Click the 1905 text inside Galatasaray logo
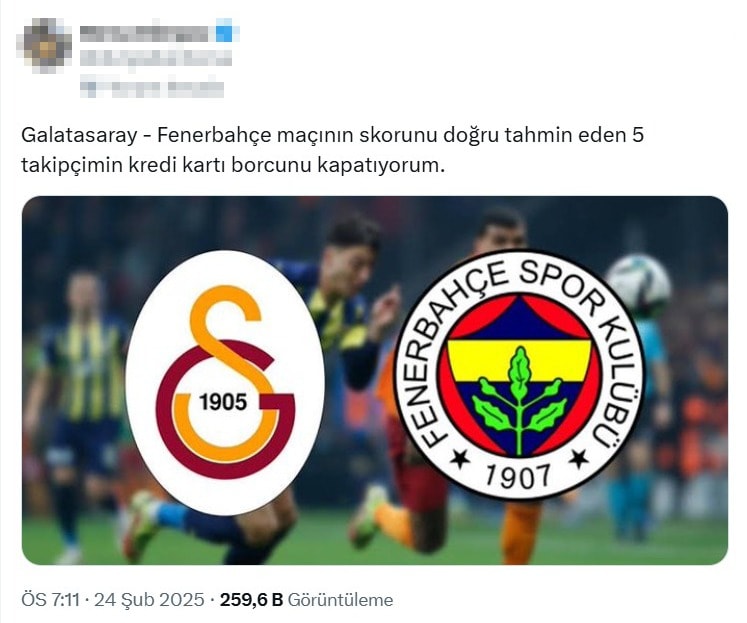747x623 pixels. [x=223, y=402]
